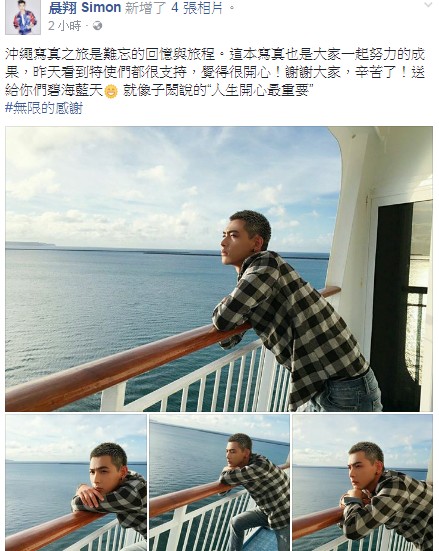Image resolution: width=439 pixels, height=551 pixels.
Task: Open the bottom-left thumbnail photo
Action: click(76, 482)
